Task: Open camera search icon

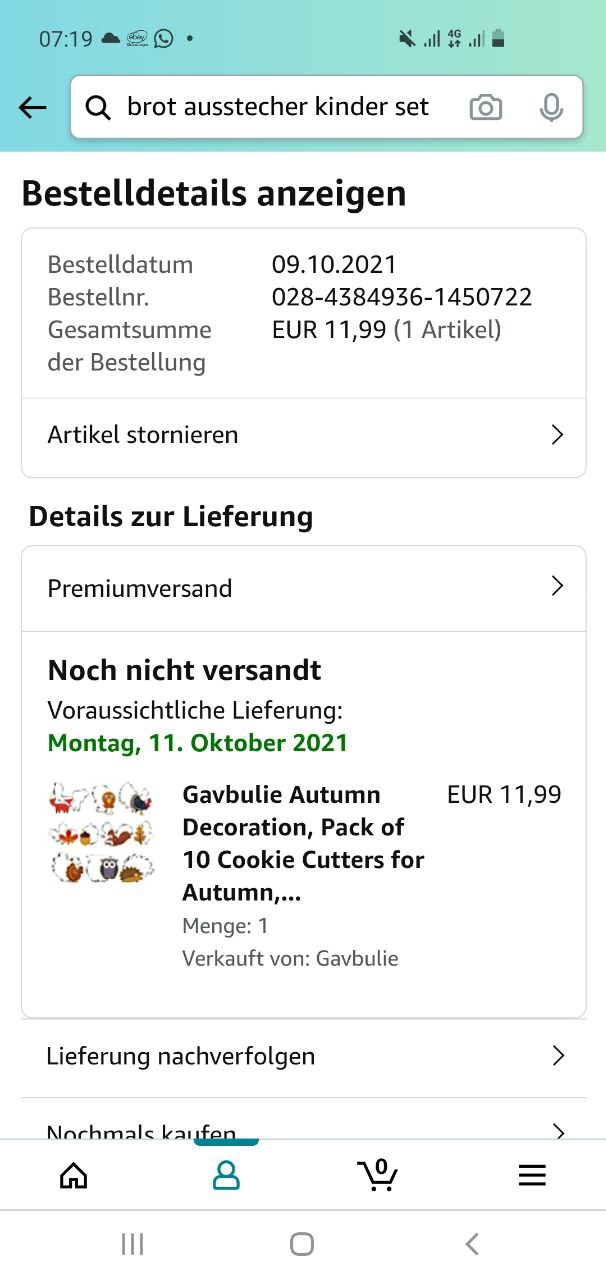Action: click(x=485, y=108)
